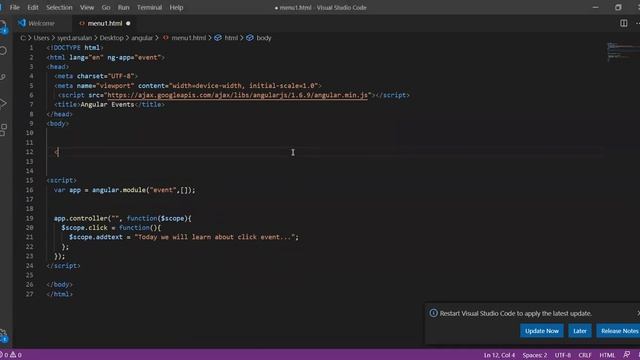Click Ln 12, Col 4 in status bar
Viewport: 640px width, 360px height.
tap(499, 355)
